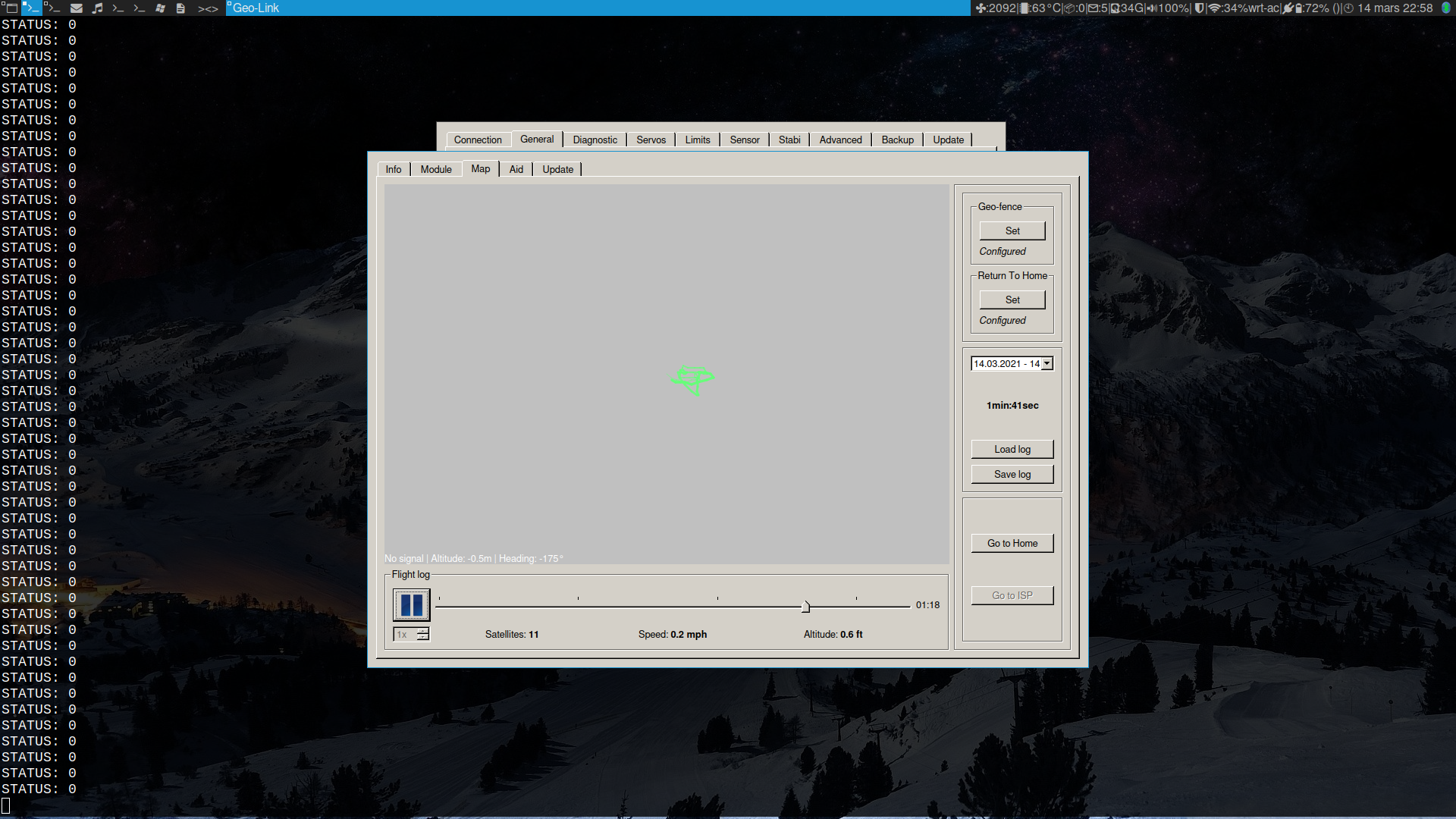The image size is (1456, 819).
Task: Click the Wi-Fi signal status icon
Action: (1214, 8)
